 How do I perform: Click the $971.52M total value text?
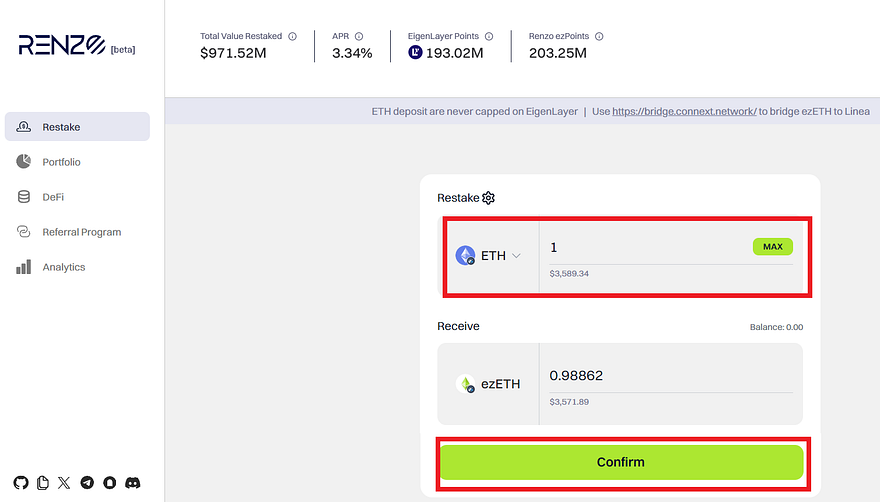tap(233, 53)
